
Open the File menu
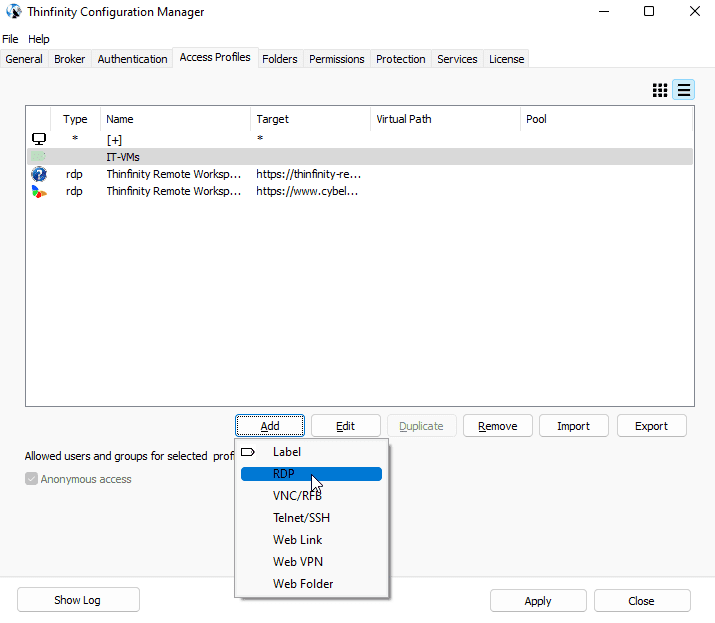[10, 39]
